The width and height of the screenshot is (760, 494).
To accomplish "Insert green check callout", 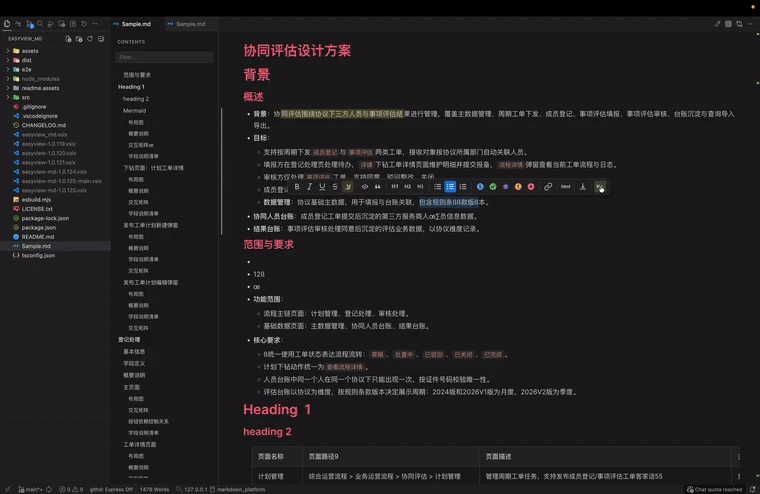I will point(492,187).
